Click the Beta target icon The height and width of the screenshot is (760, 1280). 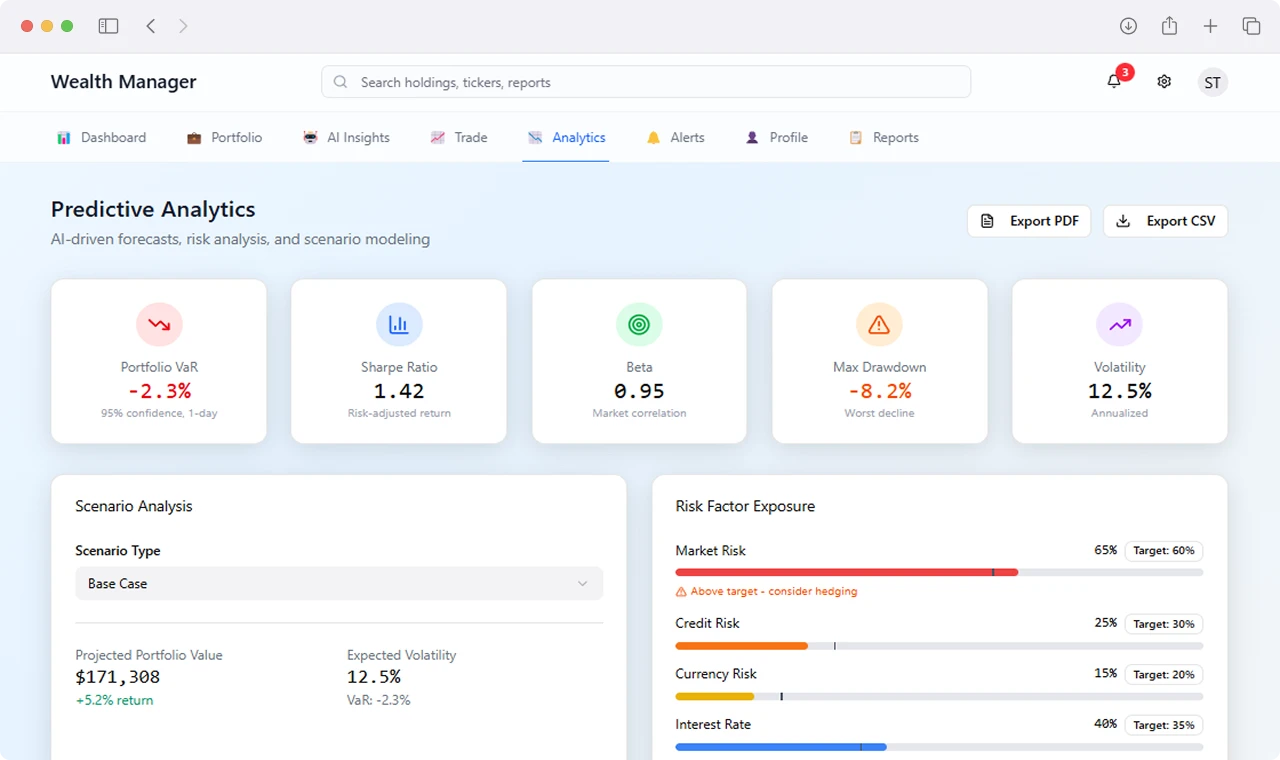(x=639, y=324)
